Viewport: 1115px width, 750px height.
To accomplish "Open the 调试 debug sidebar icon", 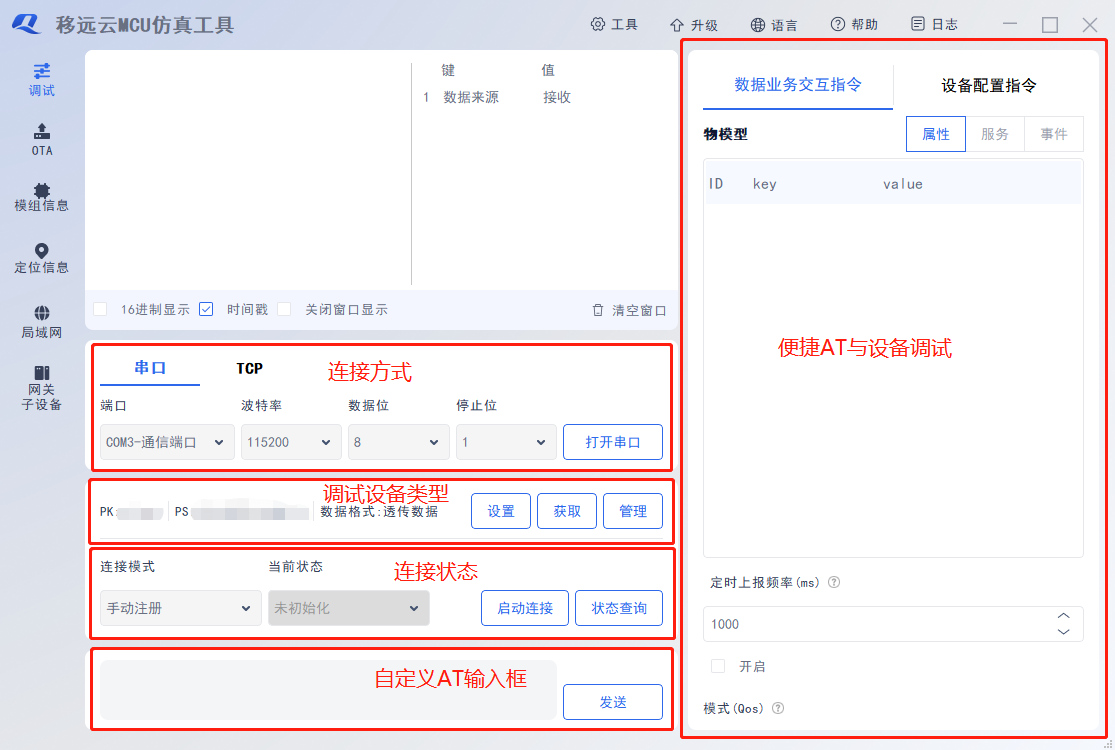I will (x=41, y=71).
